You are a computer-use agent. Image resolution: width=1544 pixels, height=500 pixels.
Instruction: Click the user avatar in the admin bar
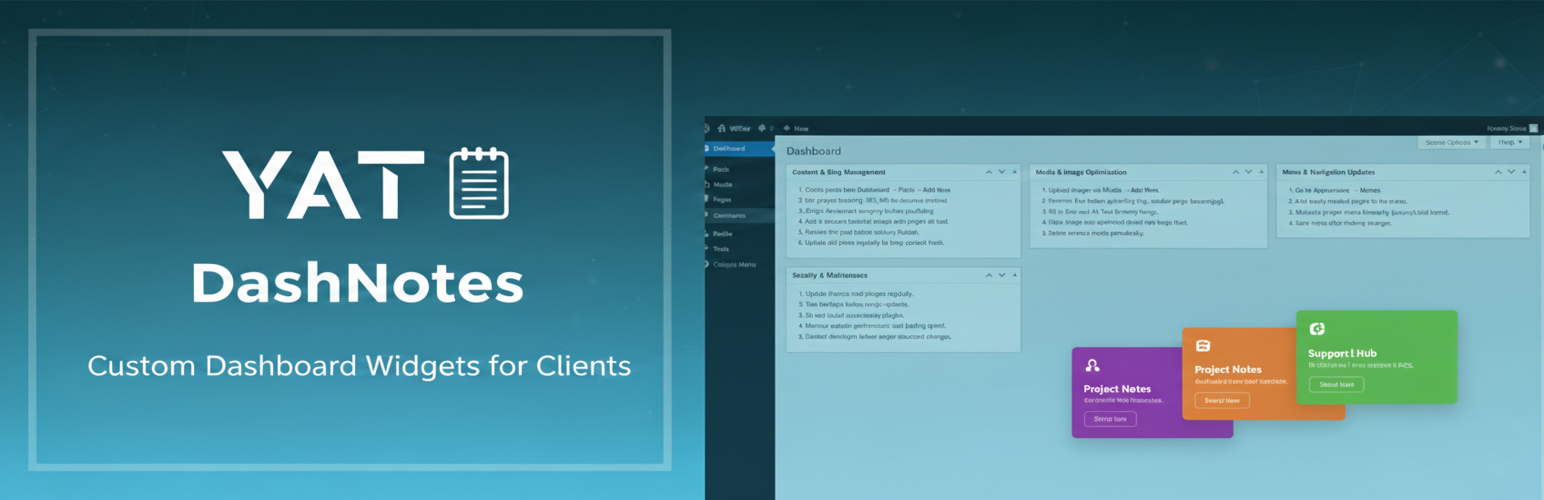(x=1533, y=128)
